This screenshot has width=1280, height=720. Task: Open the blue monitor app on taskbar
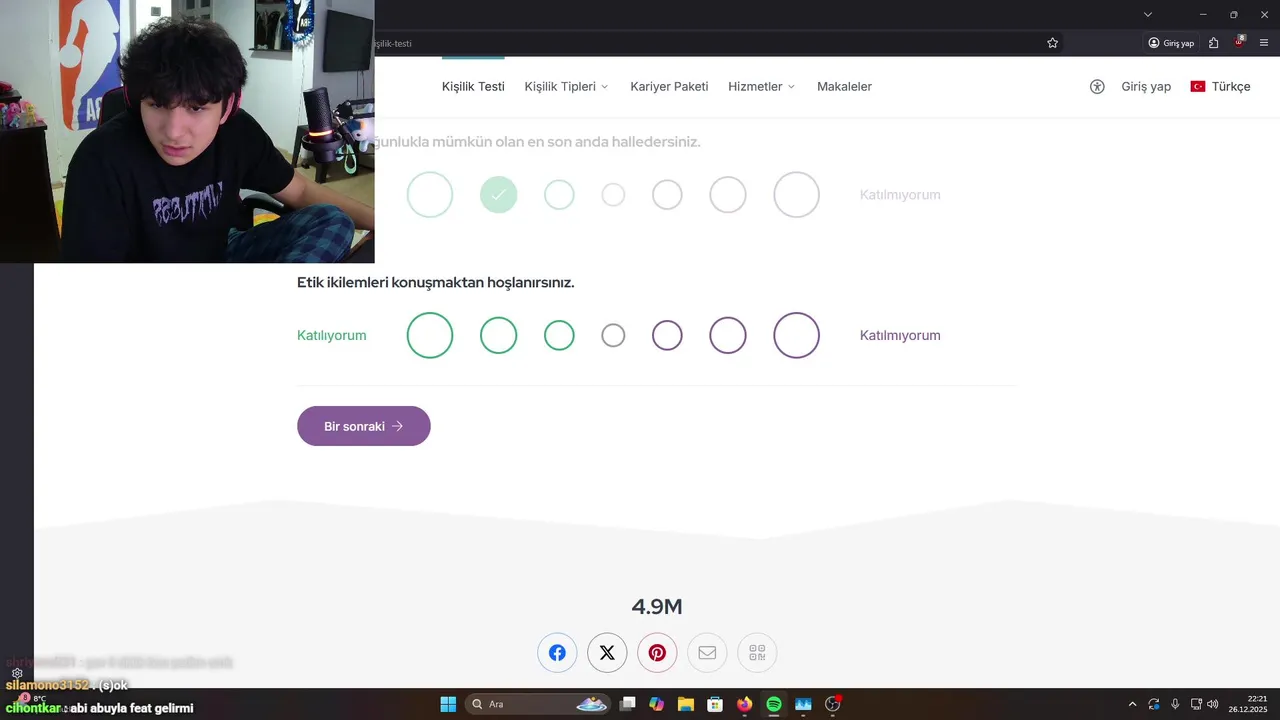point(803,704)
